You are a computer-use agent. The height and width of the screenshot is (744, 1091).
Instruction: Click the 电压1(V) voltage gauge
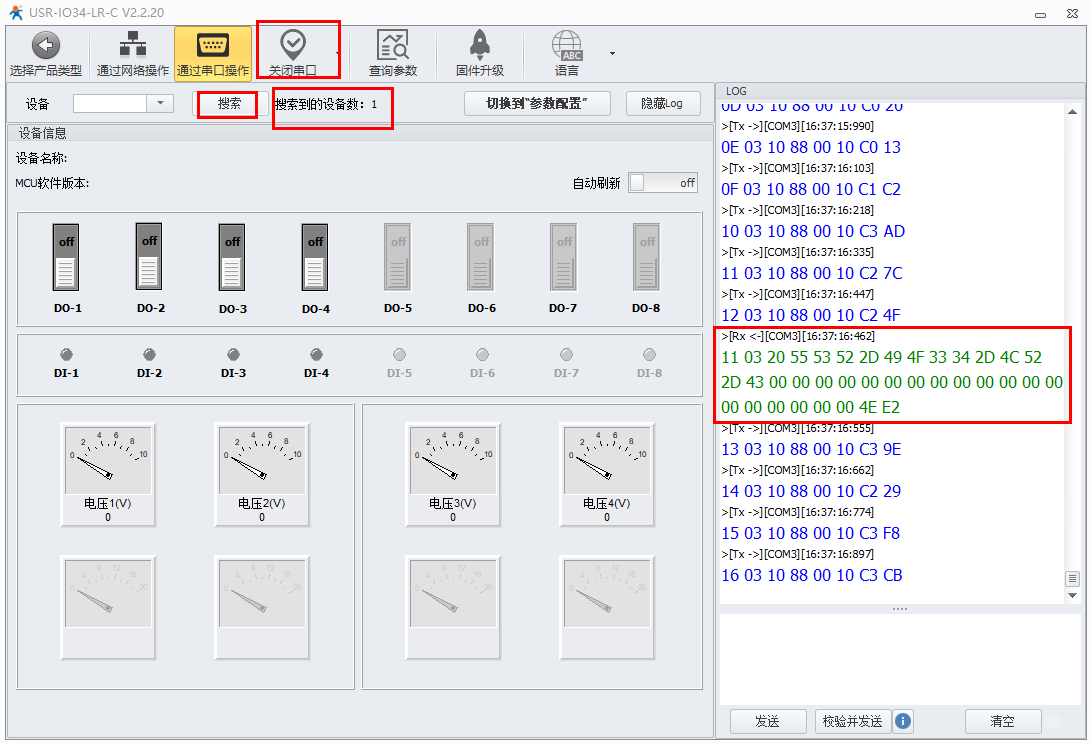[107, 460]
